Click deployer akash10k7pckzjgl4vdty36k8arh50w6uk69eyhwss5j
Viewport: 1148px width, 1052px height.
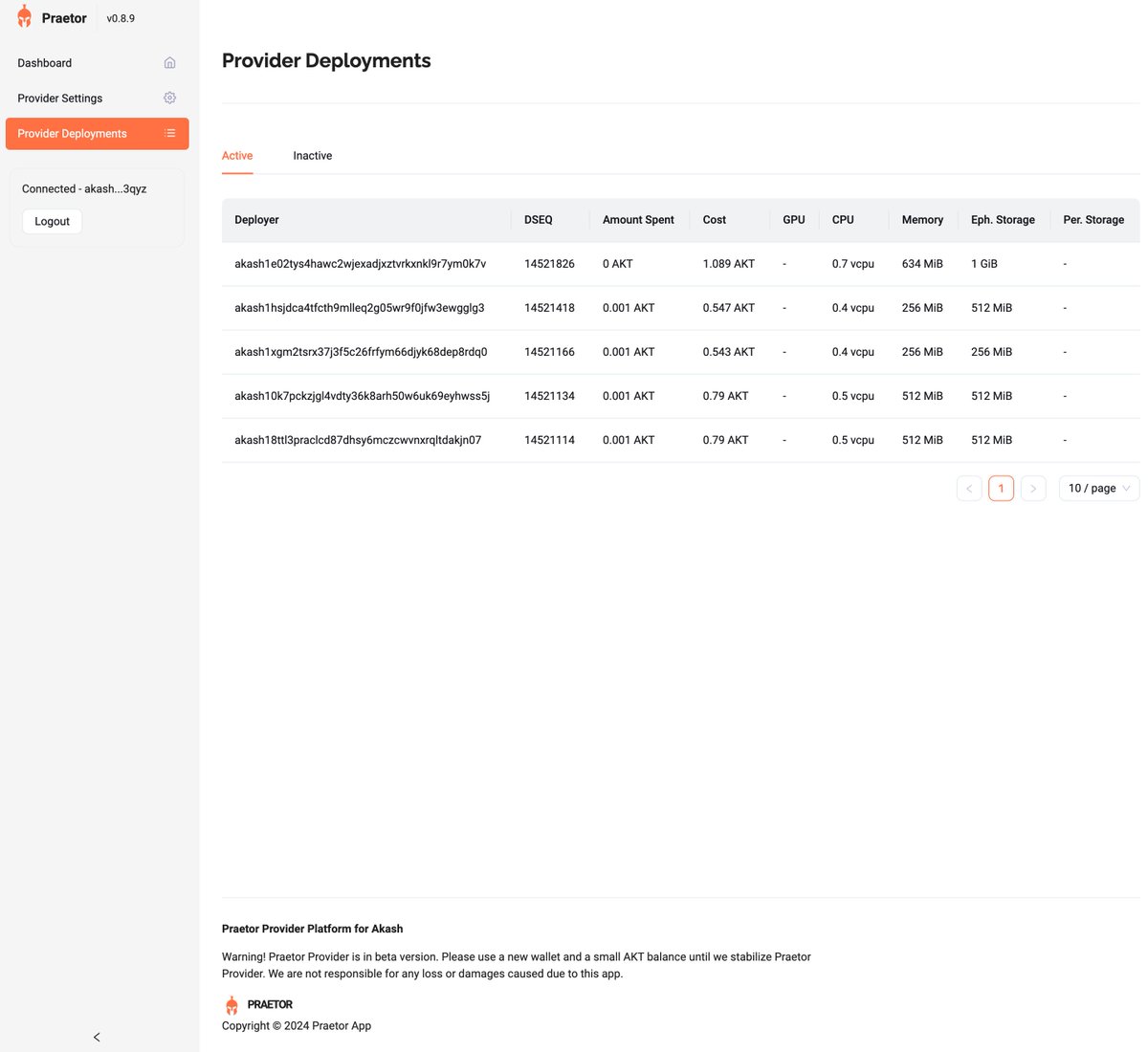tap(362, 396)
